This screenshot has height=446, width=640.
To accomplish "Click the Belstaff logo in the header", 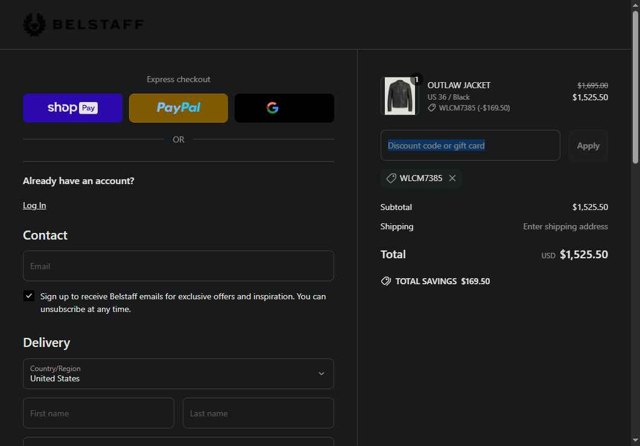I will (x=83, y=24).
